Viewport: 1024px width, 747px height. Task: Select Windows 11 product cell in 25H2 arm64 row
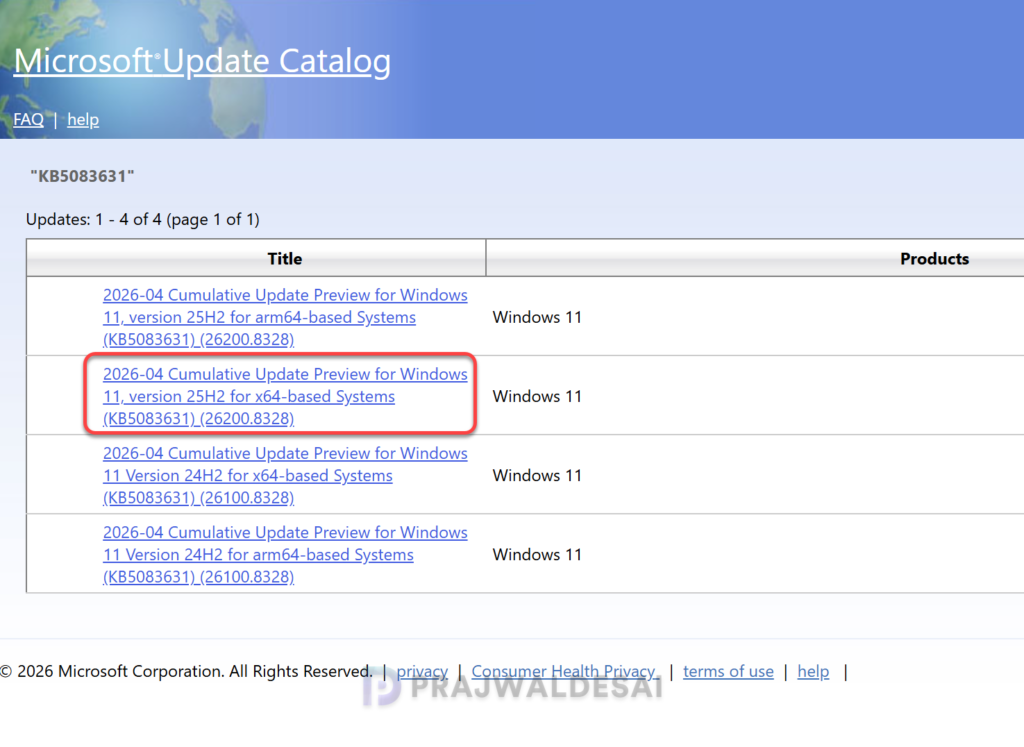pos(537,317)
